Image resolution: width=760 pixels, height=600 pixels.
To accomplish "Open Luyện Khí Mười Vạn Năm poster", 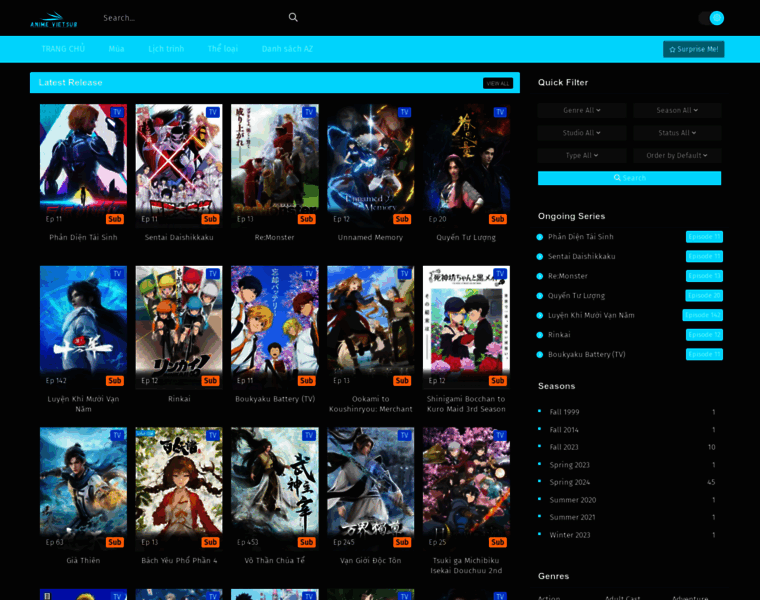I will pos(83,326).
